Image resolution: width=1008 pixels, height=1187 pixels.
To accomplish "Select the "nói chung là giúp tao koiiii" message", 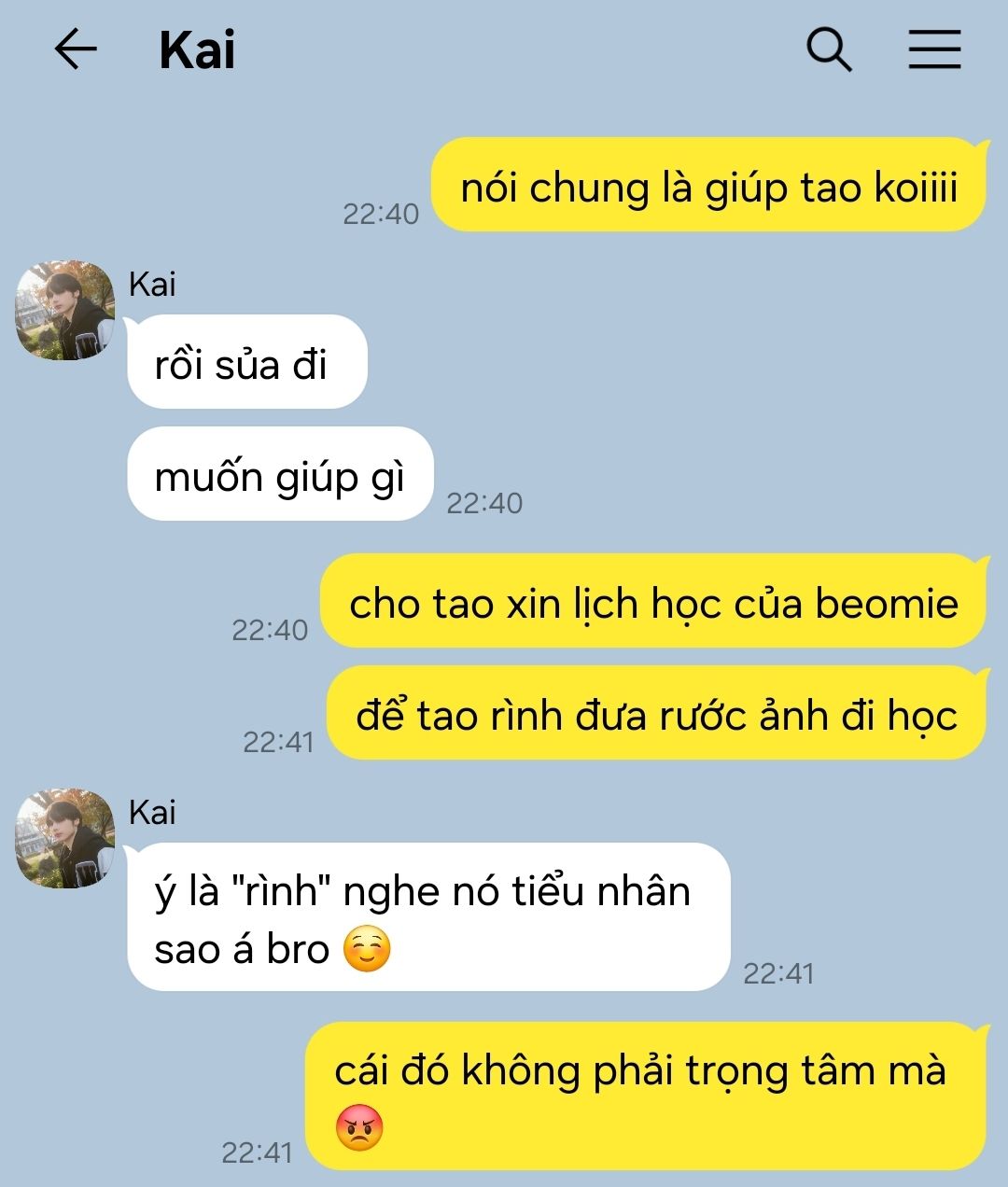I will click(708, 185).
